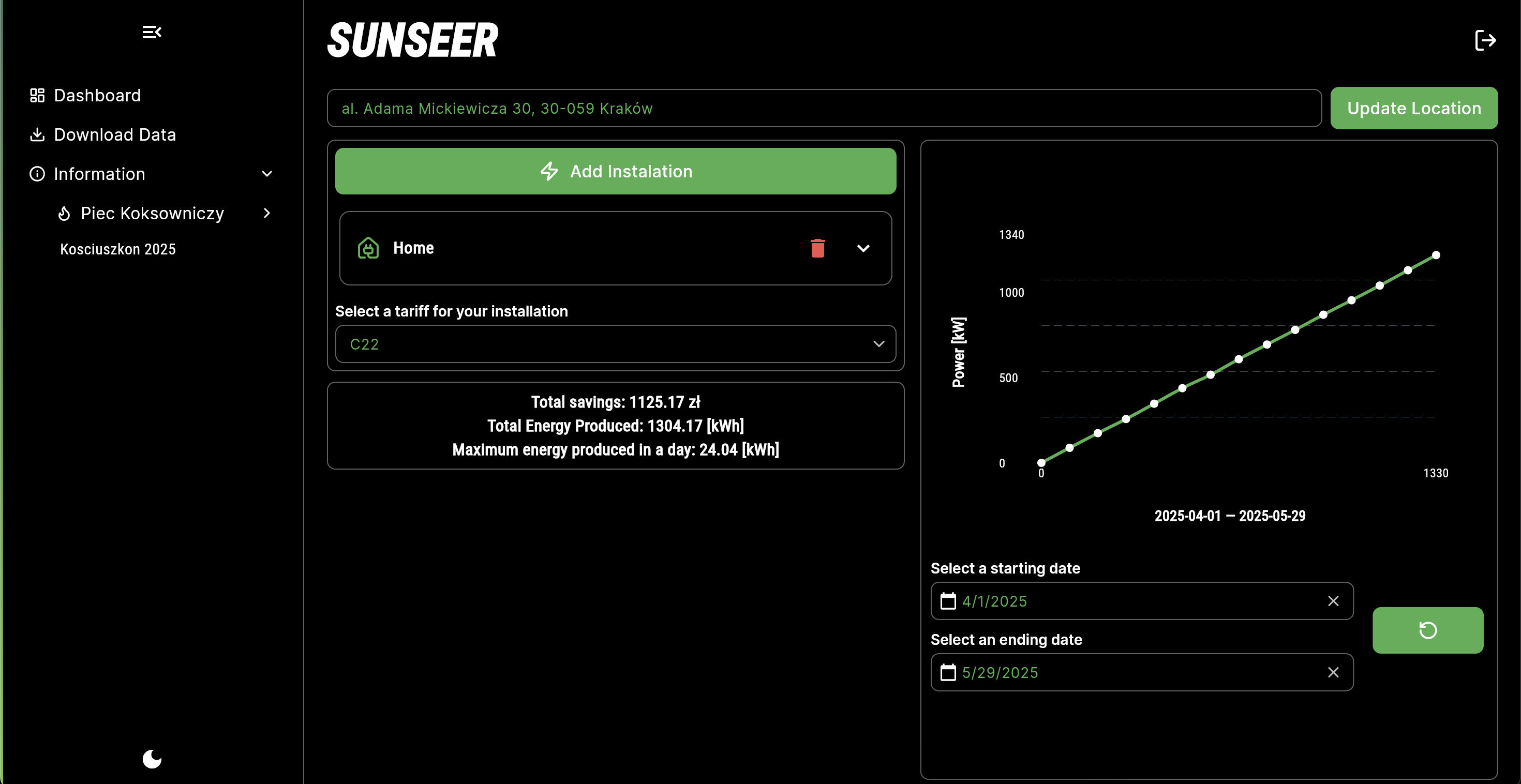
Task: Click the Download Data download icon
Action: 37,134
